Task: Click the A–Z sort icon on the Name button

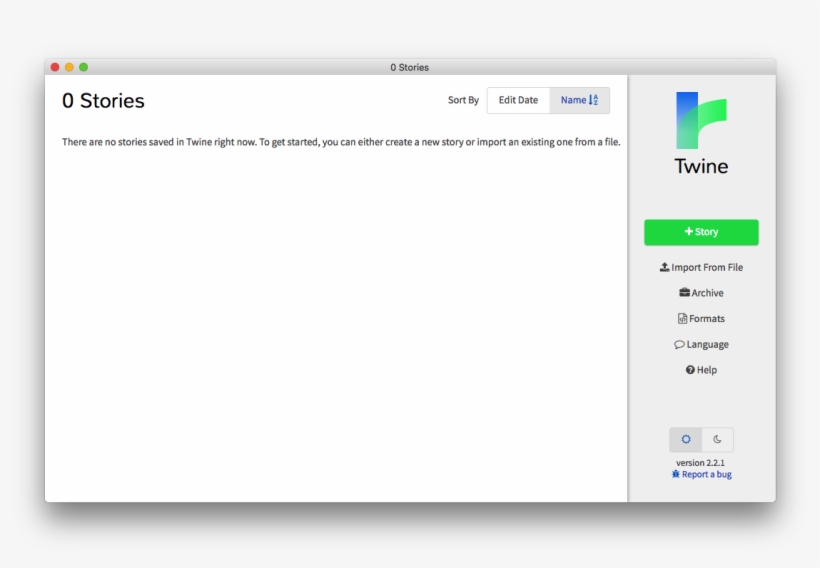Action: tap(594, 100)
